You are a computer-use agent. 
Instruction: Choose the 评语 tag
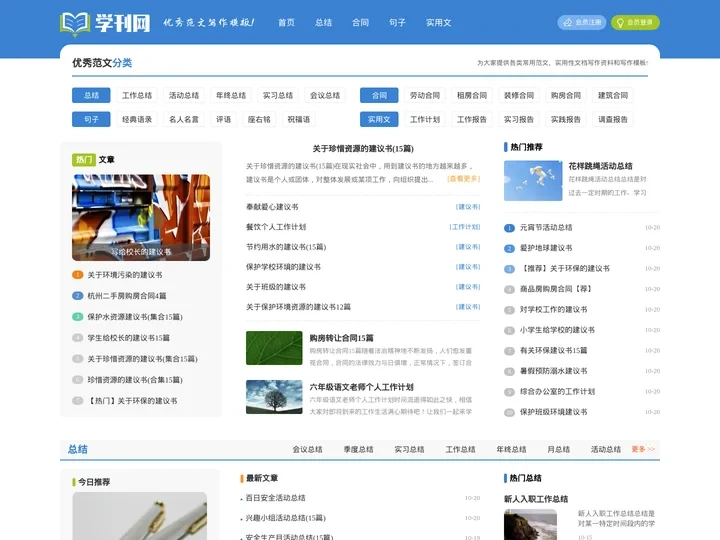224,119
